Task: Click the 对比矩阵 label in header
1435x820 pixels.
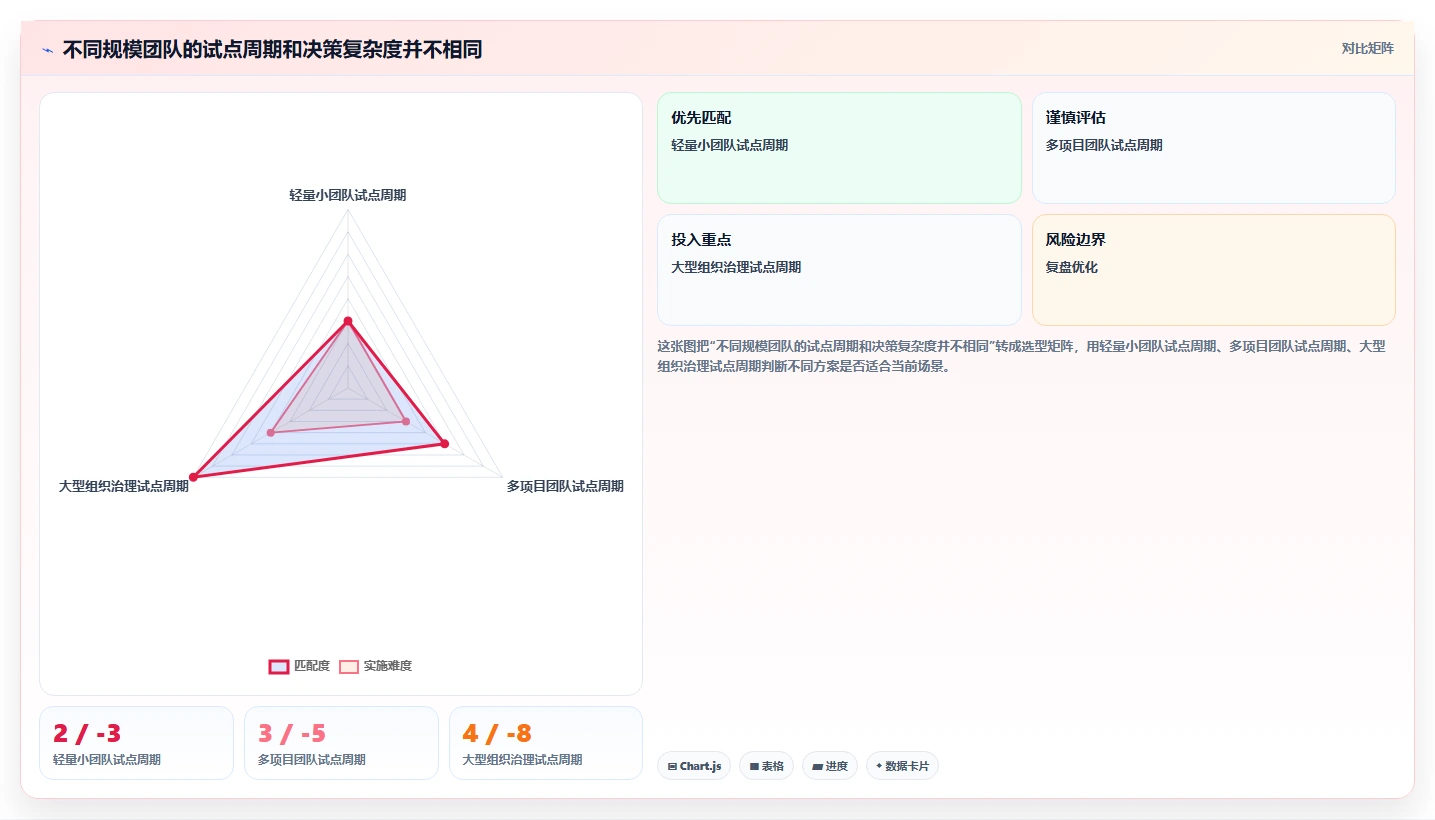Action: point(1367,48)
